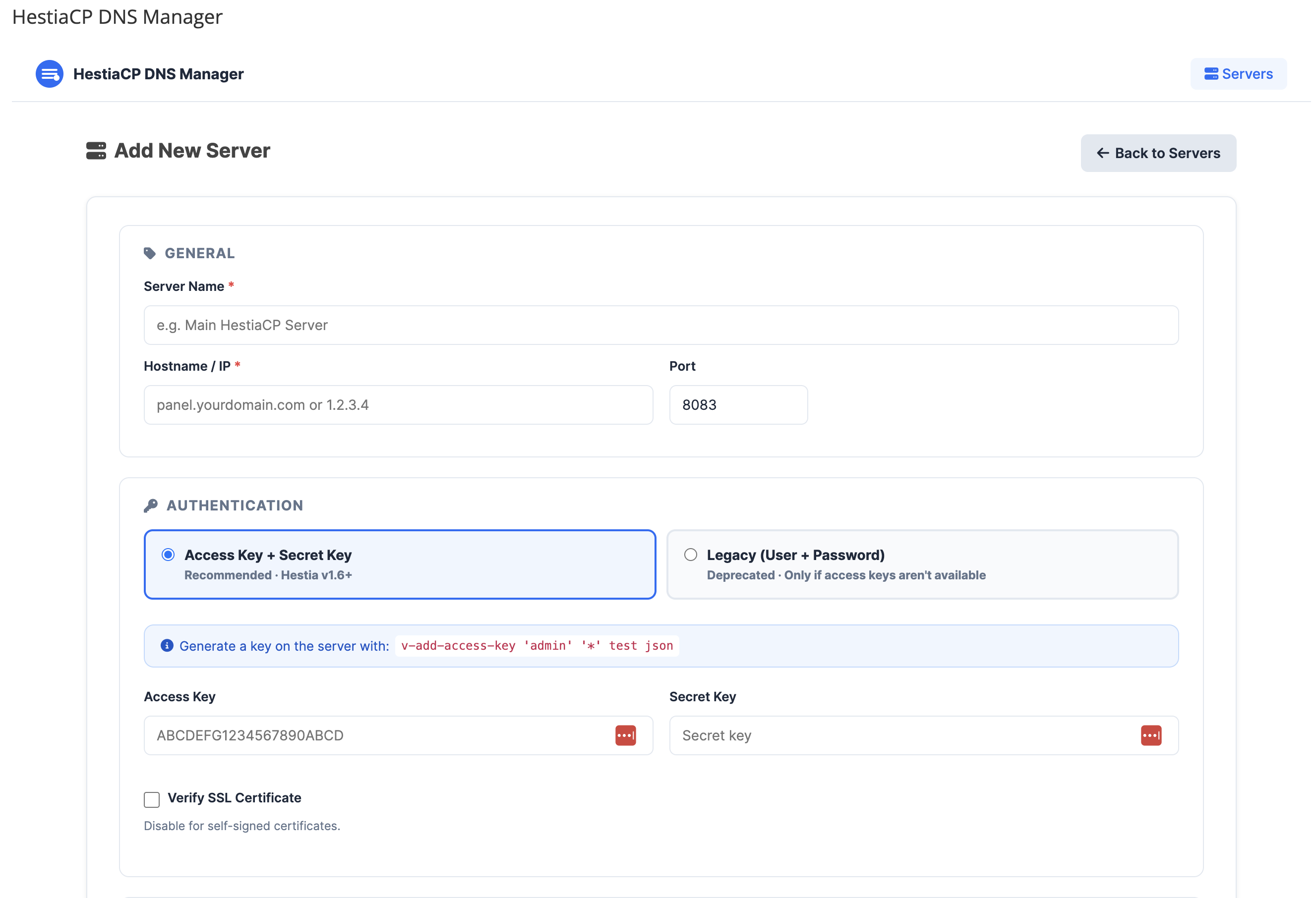Click the server icon beside Add New Server

96,151
